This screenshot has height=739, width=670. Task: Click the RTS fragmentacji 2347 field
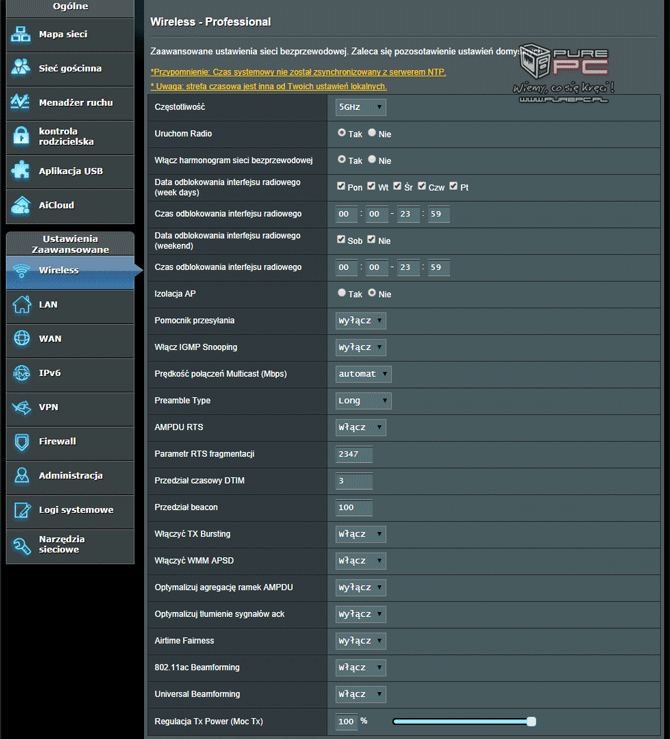(354, 454)
